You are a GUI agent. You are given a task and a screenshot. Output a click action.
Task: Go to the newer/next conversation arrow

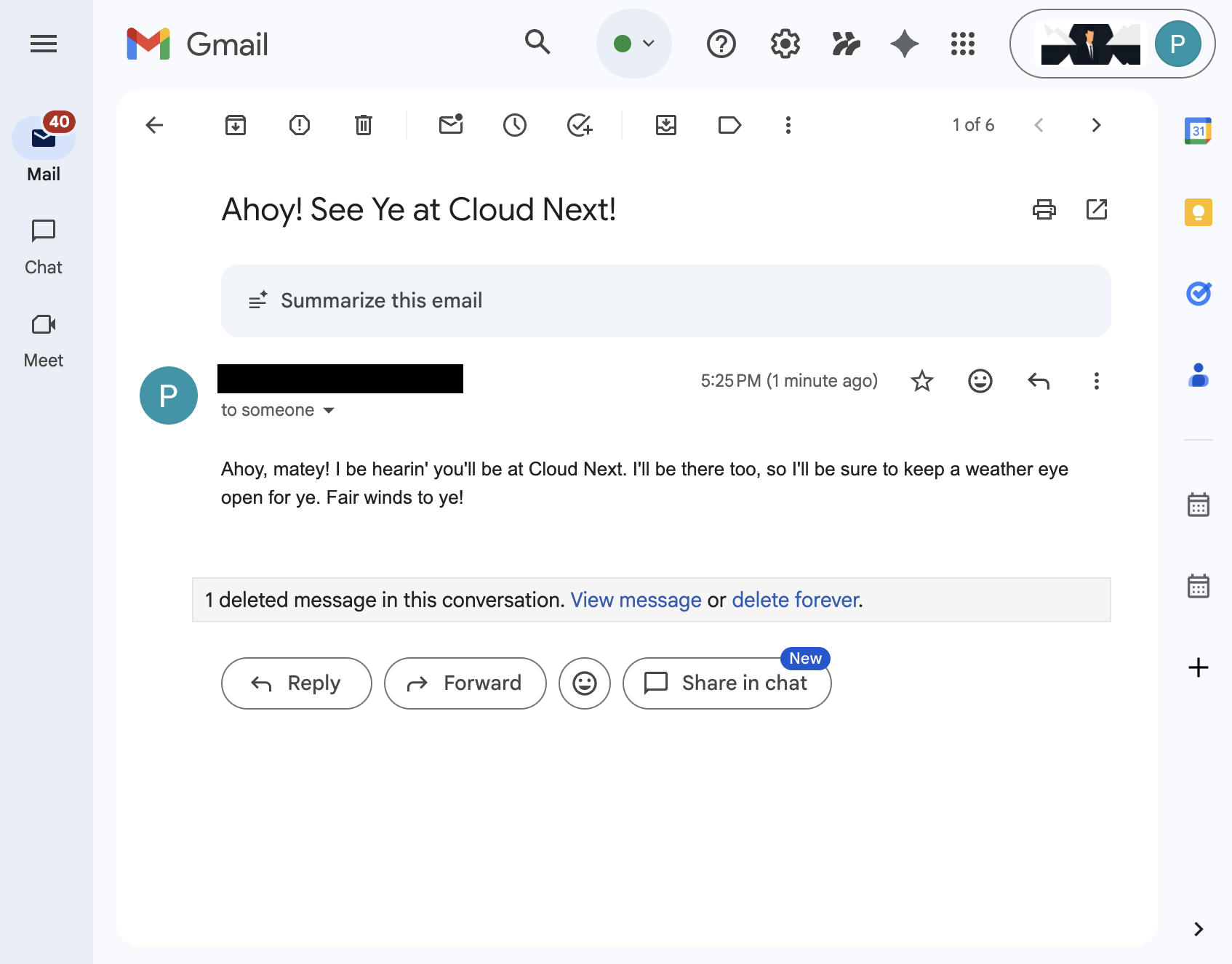tap(1096, 125)
